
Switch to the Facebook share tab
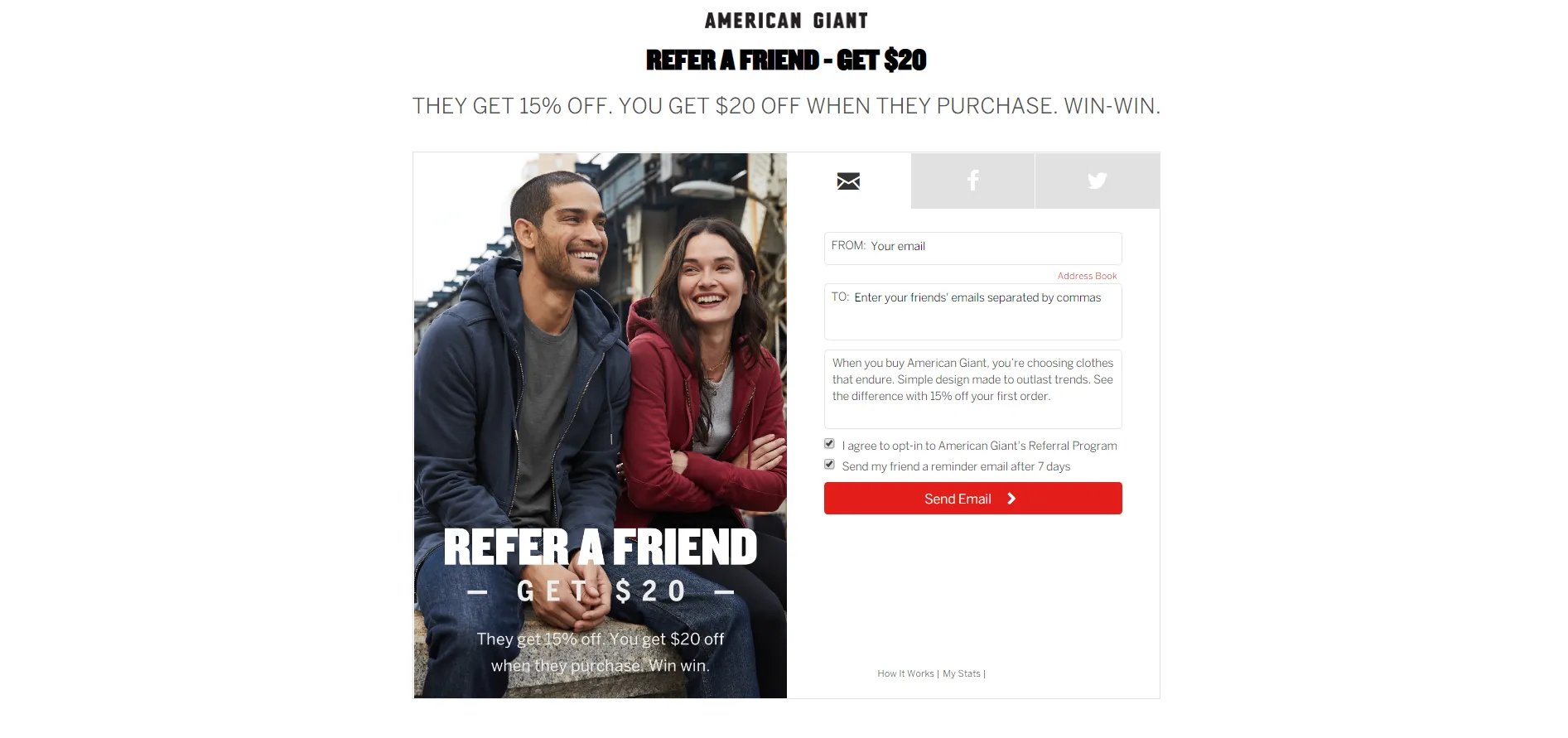pyautogui.click(x=972, y=181)
